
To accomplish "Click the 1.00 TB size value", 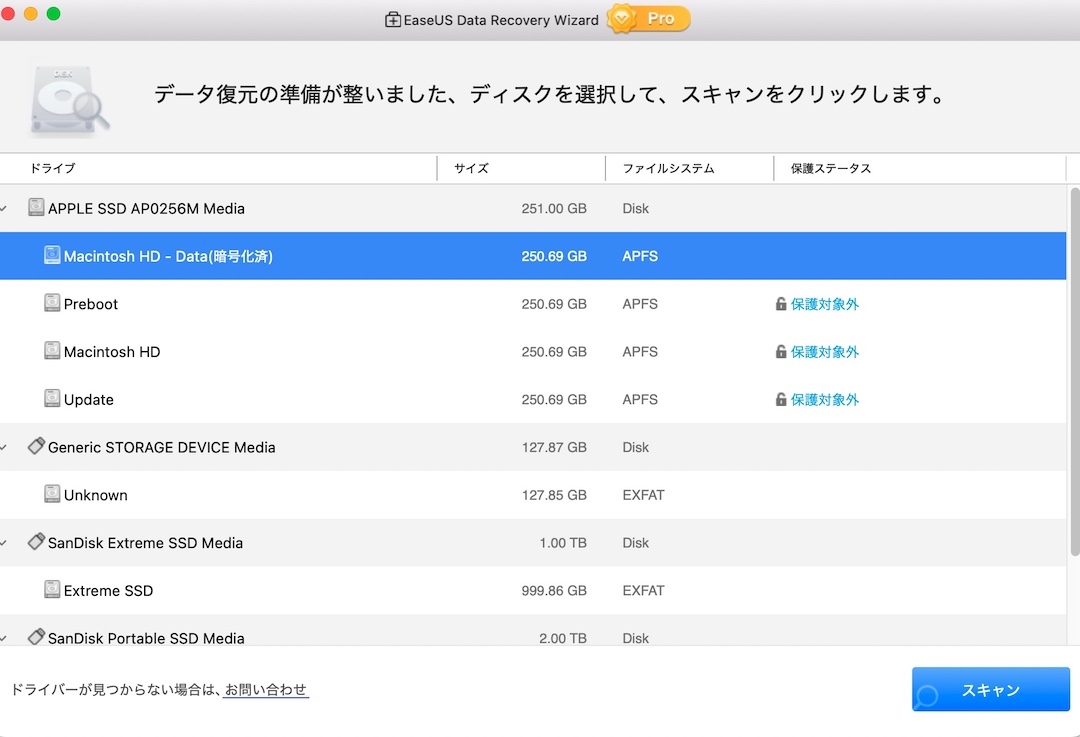I will (563, 543).
